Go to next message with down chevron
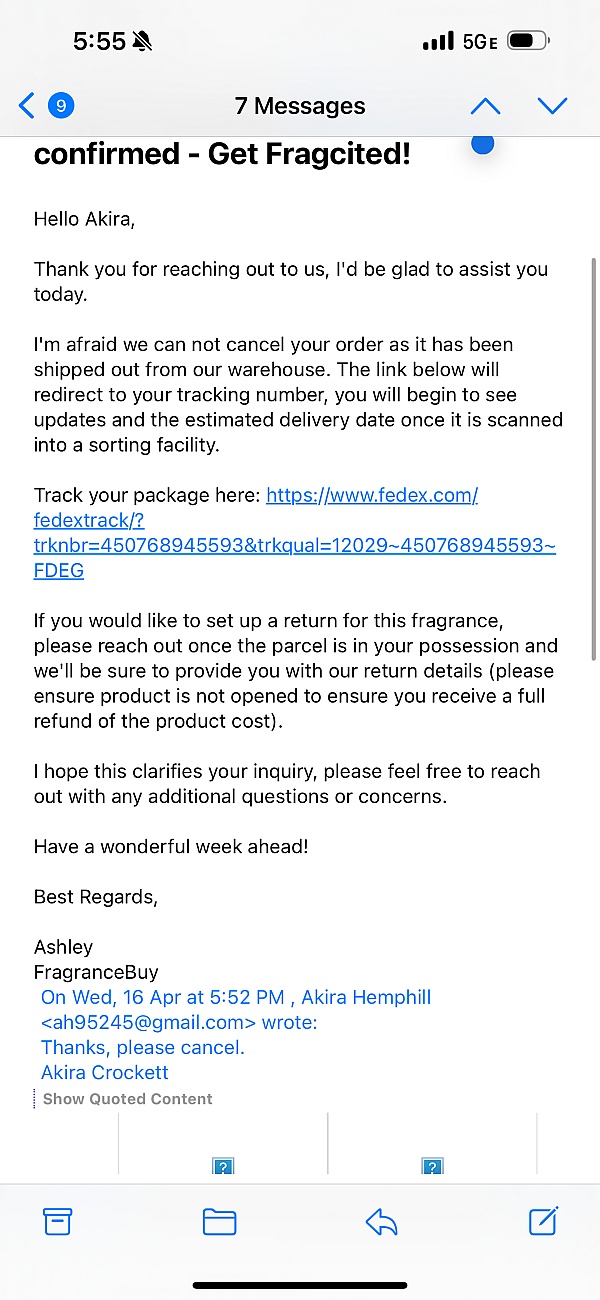The height and width of the screenshot is (1300, 600). pos(552,105)
